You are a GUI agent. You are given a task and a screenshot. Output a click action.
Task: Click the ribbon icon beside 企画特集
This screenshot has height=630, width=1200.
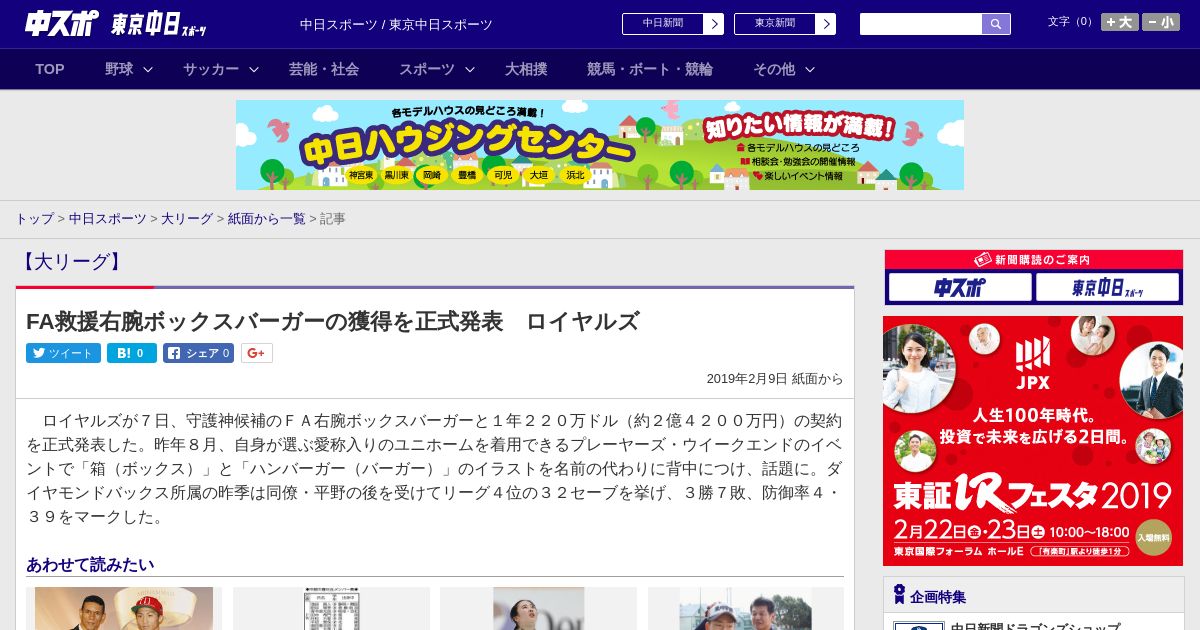point(899,594)
